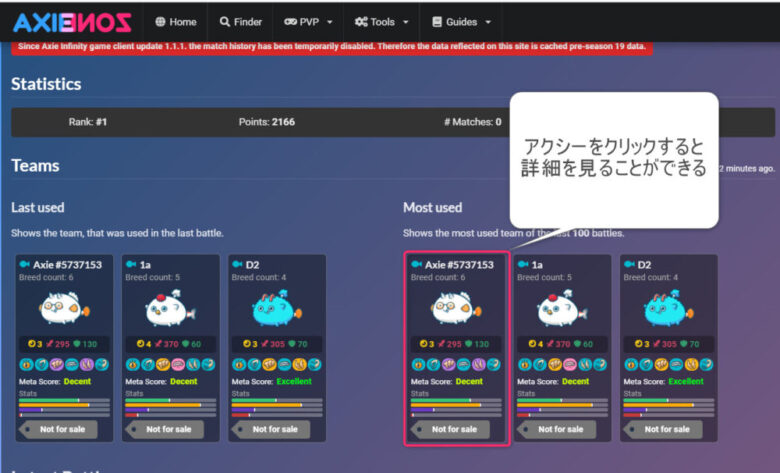Viewport: 780px width, 473px height.
Task: Click the shield icon beside 70 on Most used D2
Action: [x=683, y=344]
